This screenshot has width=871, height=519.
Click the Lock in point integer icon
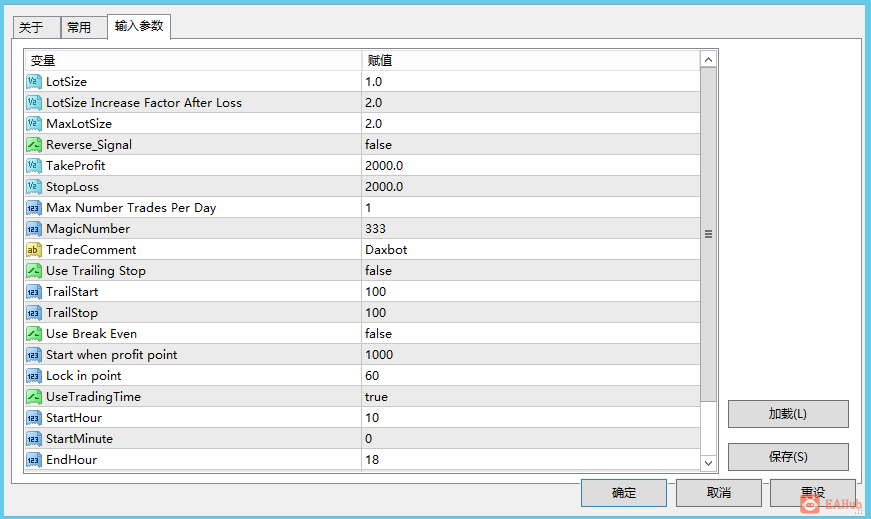[x=34, y=376]
